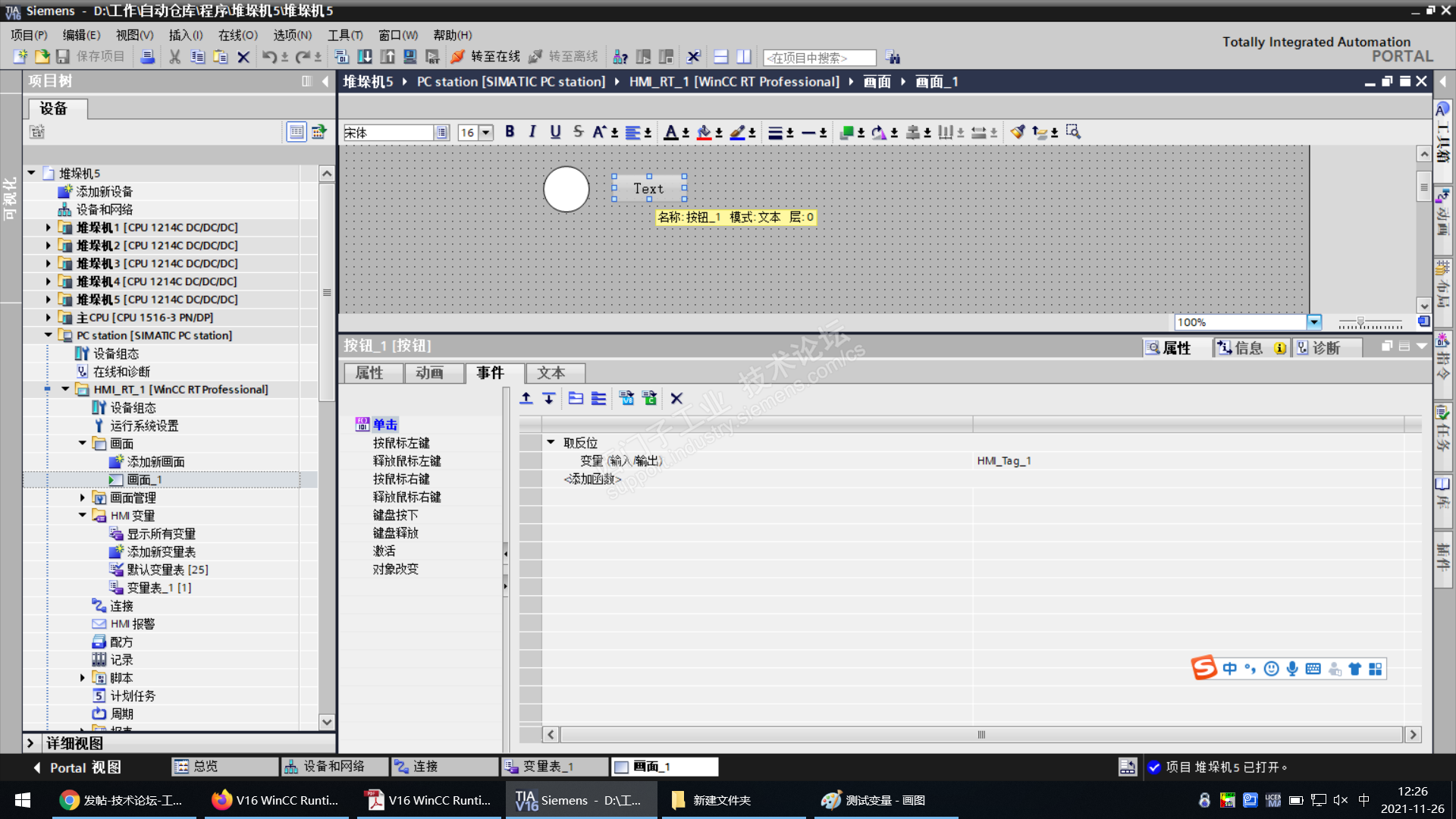Click the project search input field
This screenshot has width=1456, height=819.
[x=819, y=58]
